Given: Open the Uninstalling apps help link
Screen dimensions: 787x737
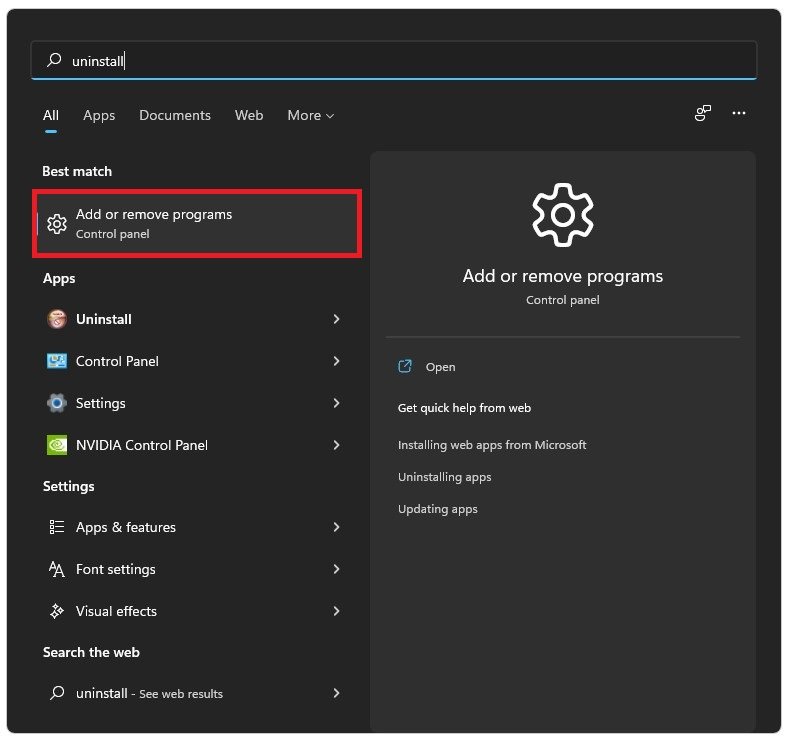Looking at the screenshot, I should (x=444, y=477).
